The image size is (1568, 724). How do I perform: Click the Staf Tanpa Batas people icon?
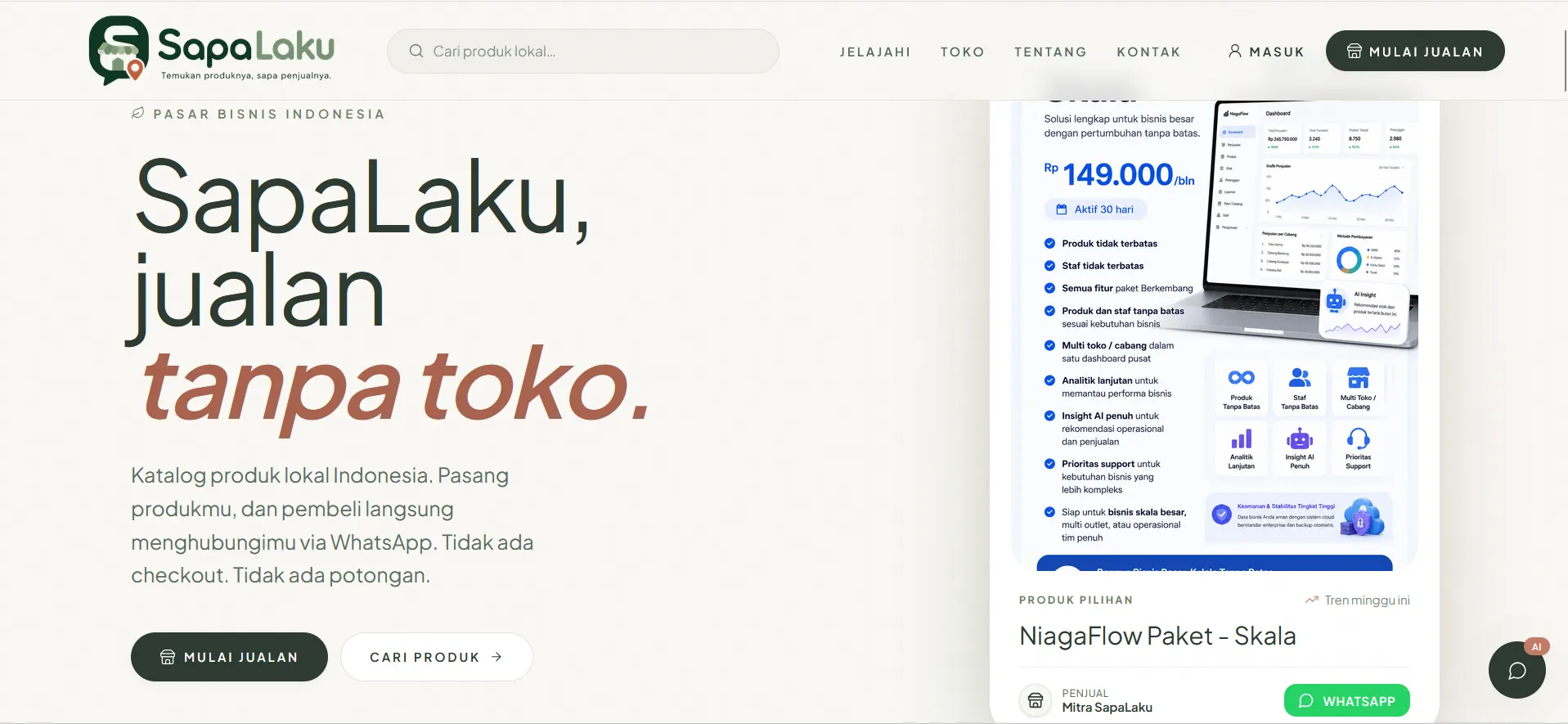[1300, 377]
